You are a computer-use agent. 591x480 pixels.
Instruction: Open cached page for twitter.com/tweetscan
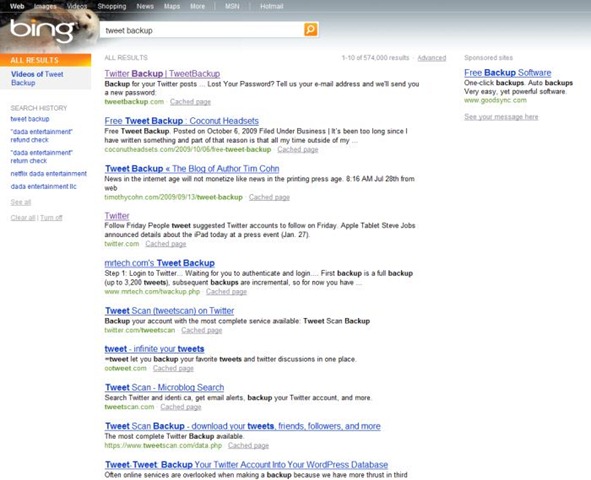coord(202,330)
